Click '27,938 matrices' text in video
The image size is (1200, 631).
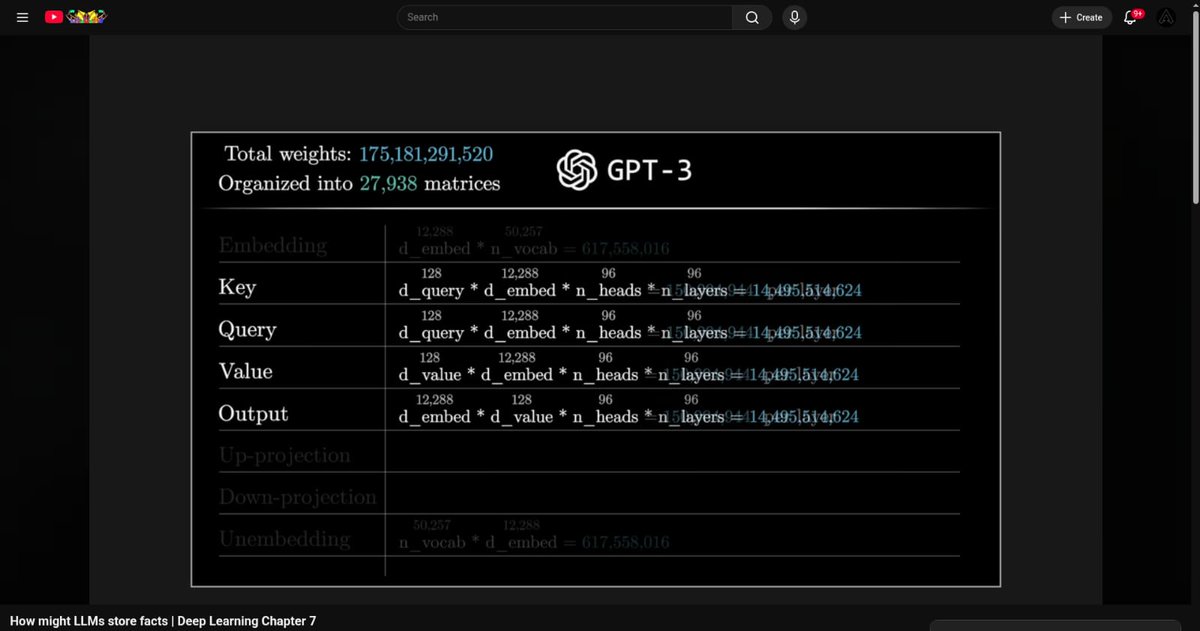tap(429, 184)
